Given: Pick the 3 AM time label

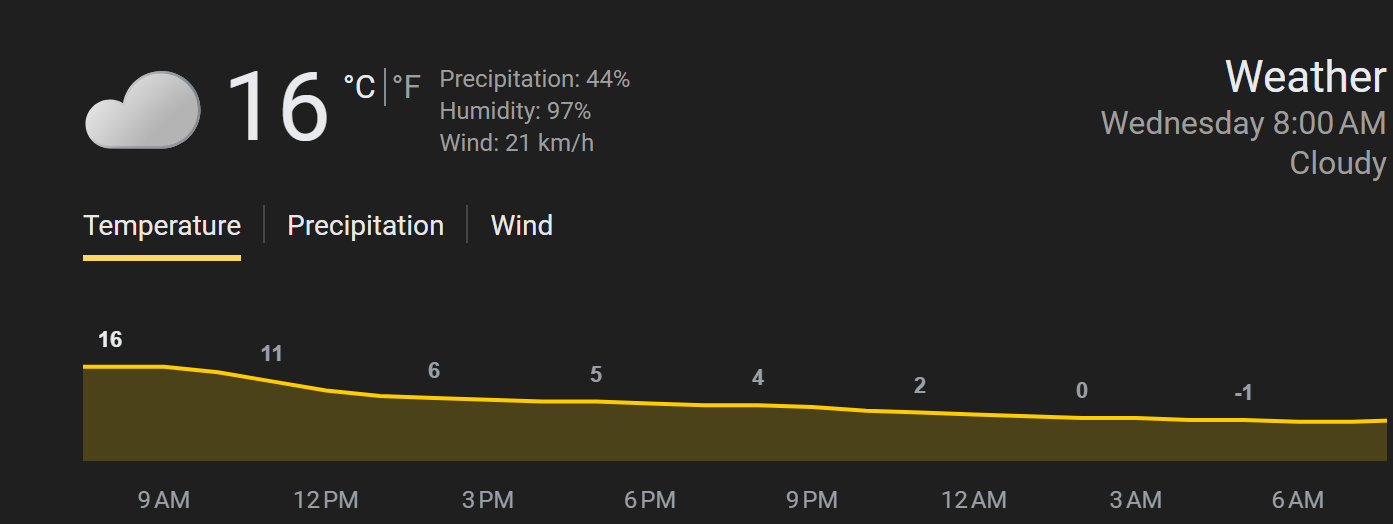Looking at the screenshot, I should coord(1136,500).
